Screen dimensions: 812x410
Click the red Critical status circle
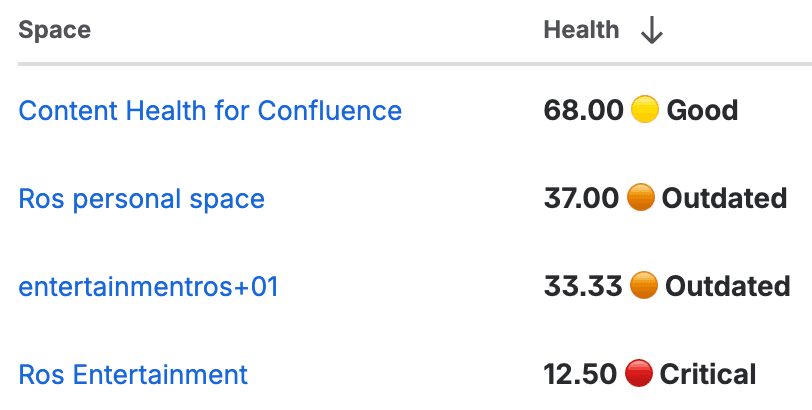tap(639, 375)
